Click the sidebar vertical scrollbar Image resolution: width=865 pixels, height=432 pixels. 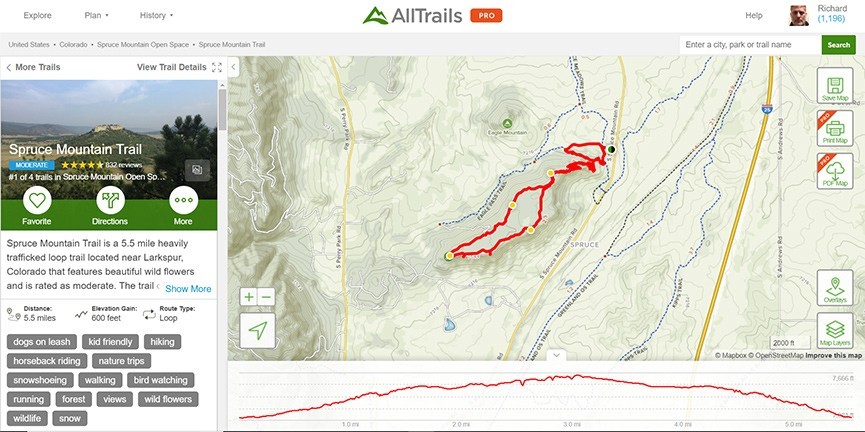tap(222, 110)
